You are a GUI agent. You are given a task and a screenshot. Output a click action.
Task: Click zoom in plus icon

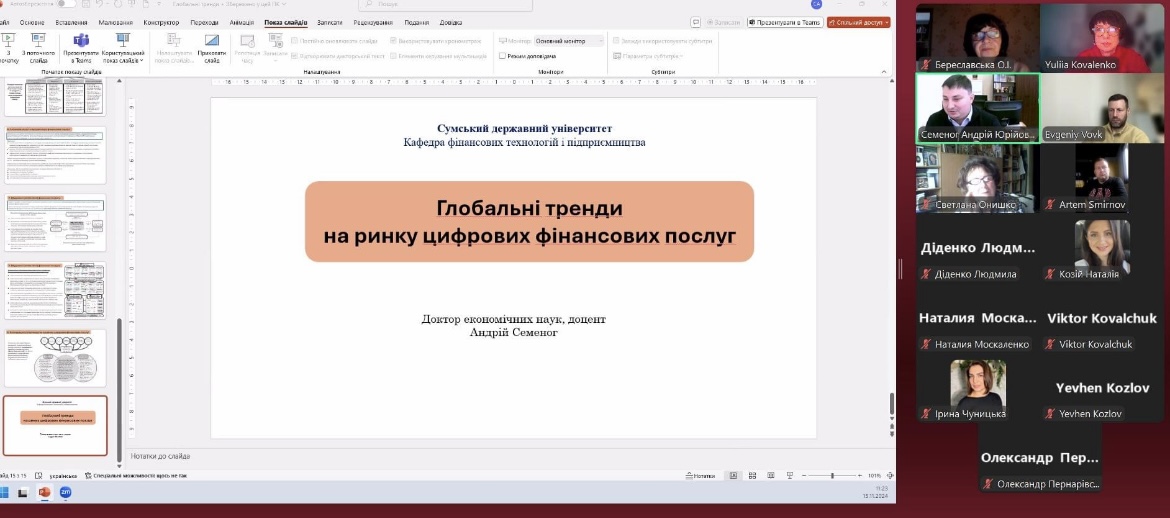coord(861,475)
